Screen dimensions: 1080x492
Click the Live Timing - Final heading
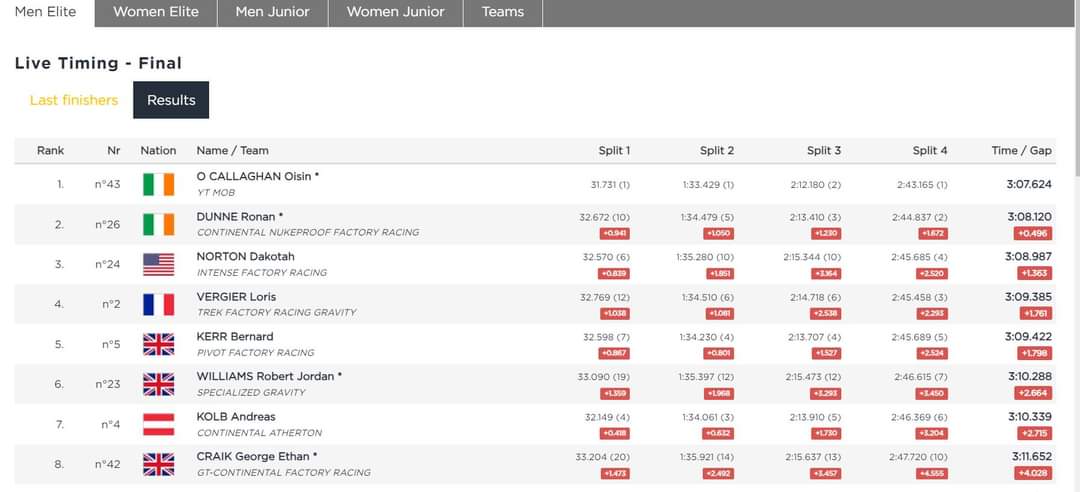tap(98, 63)
